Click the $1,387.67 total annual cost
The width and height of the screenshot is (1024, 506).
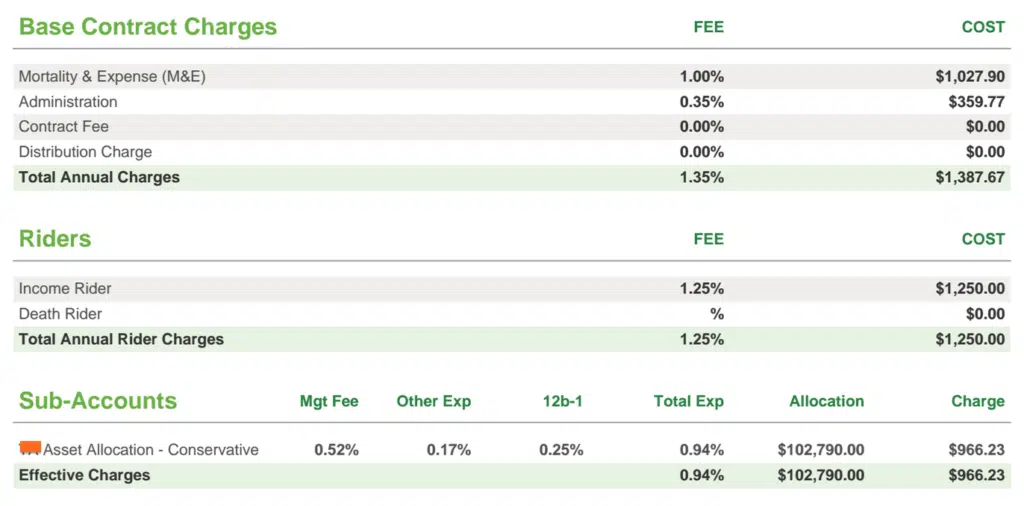coord(970,177)
